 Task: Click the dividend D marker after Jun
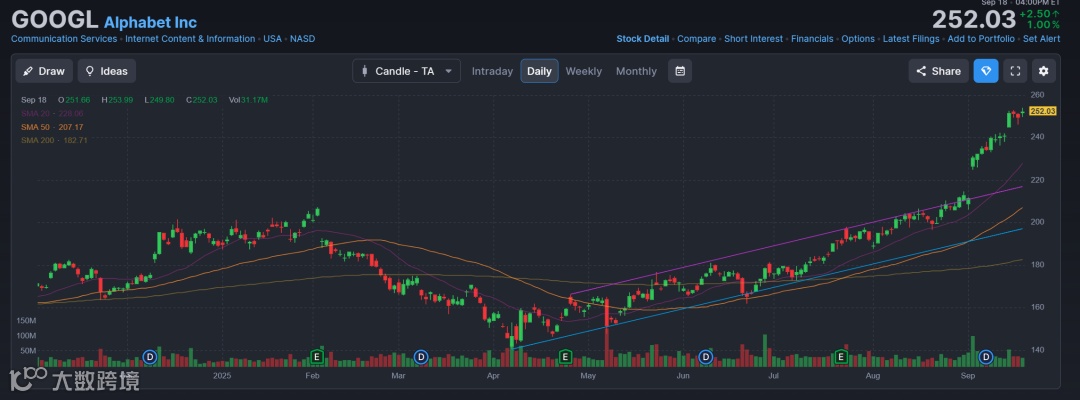click(x=705, y=357)
